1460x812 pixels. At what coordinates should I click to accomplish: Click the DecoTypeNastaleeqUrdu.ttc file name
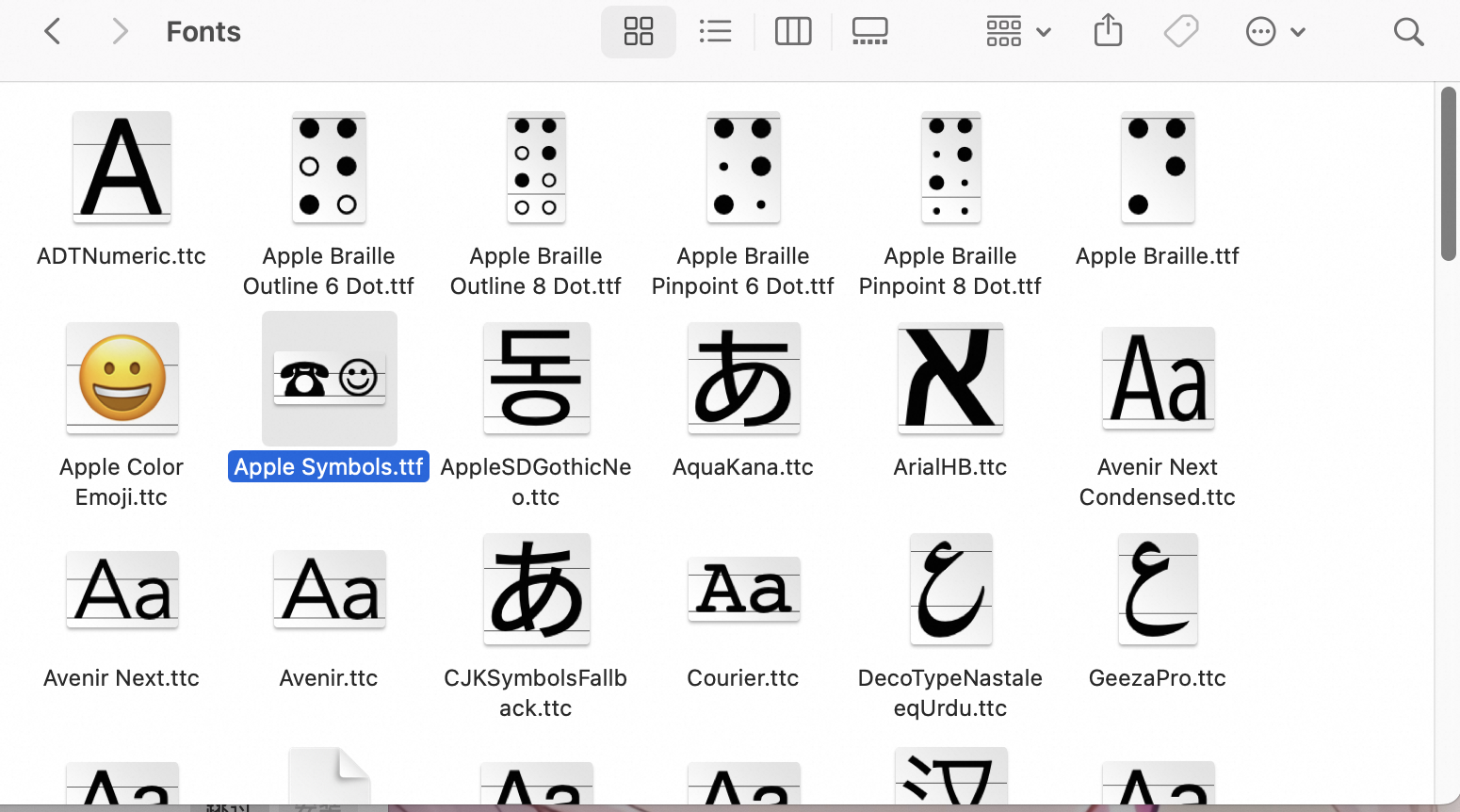[x=950, y=693]
